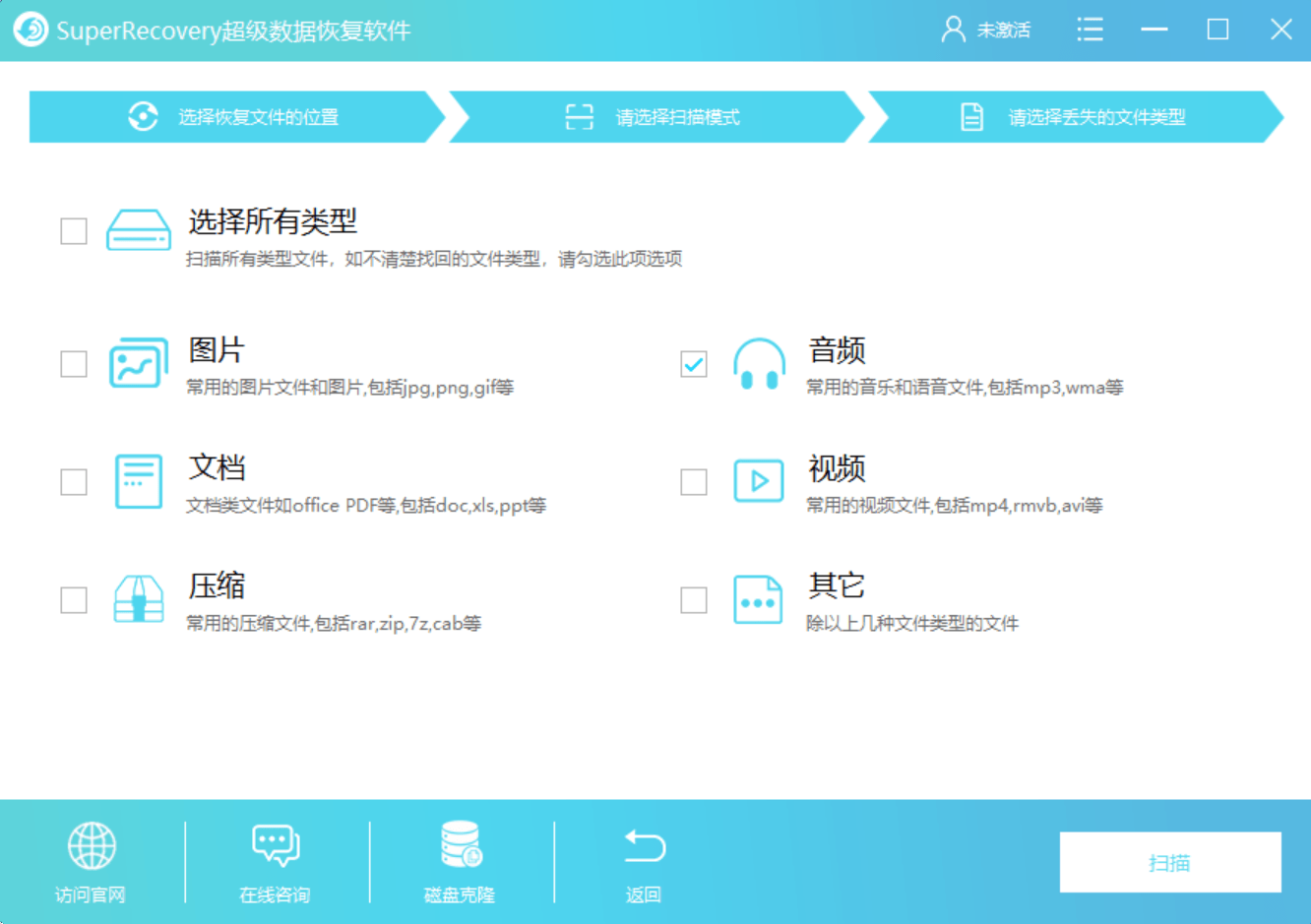This screenshot has width=1311, height=924.
Task: Click the video play type icon
Action: (x=759, y=481)
